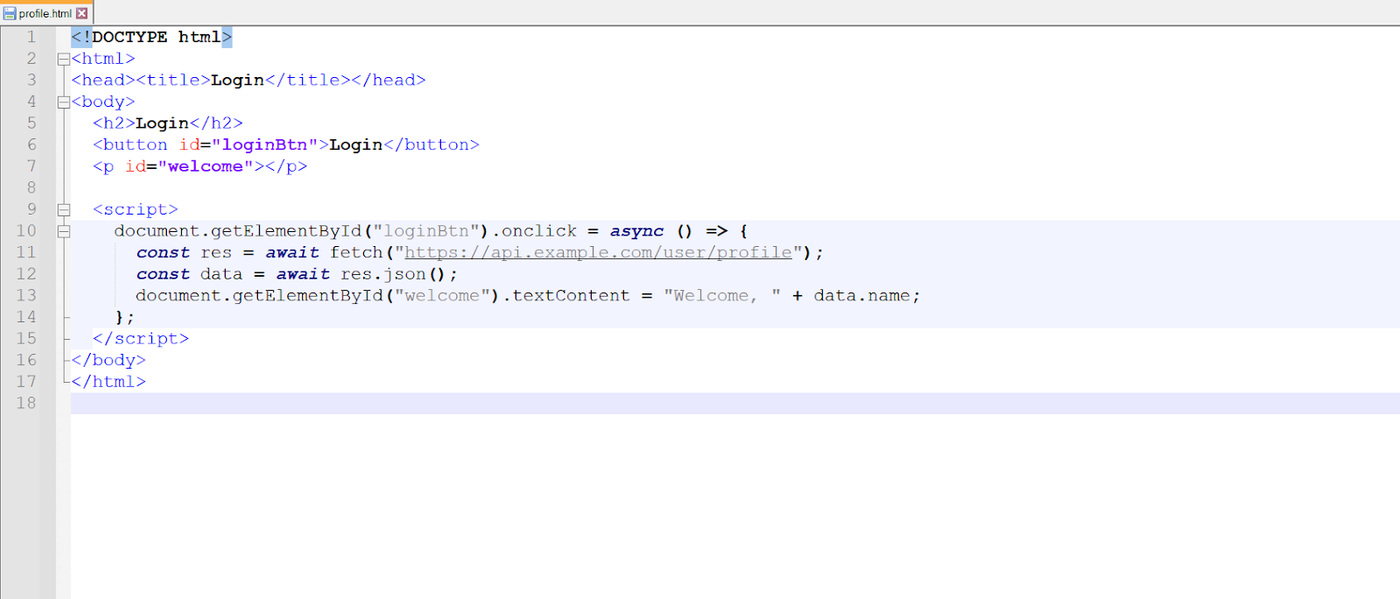Collapse the <html> fold marker on line 2
The width and height of the screenshot is (1400, 599).
pyautogui.click(x=63, y=59)
